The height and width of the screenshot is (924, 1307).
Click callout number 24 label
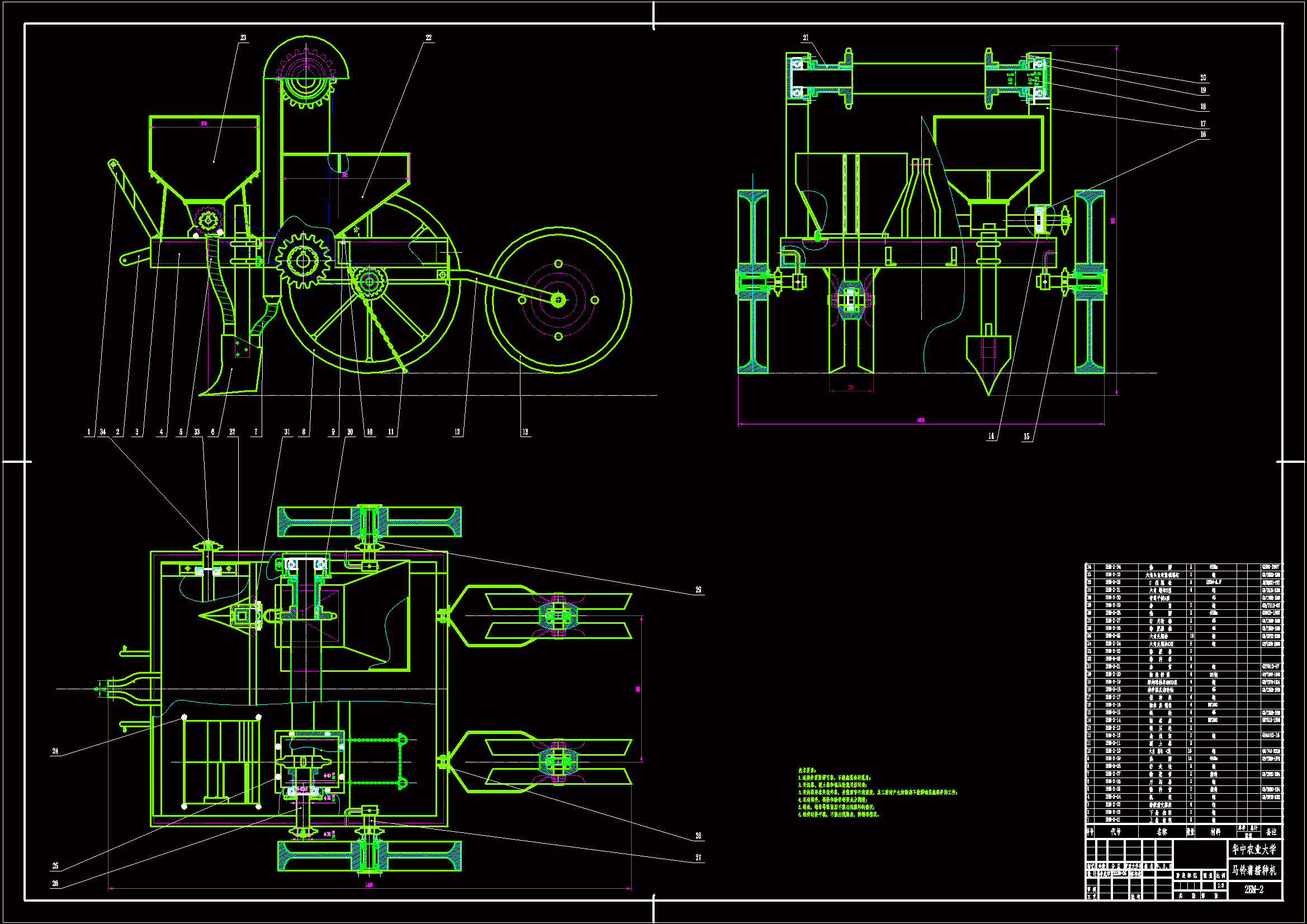click(55, 751)
